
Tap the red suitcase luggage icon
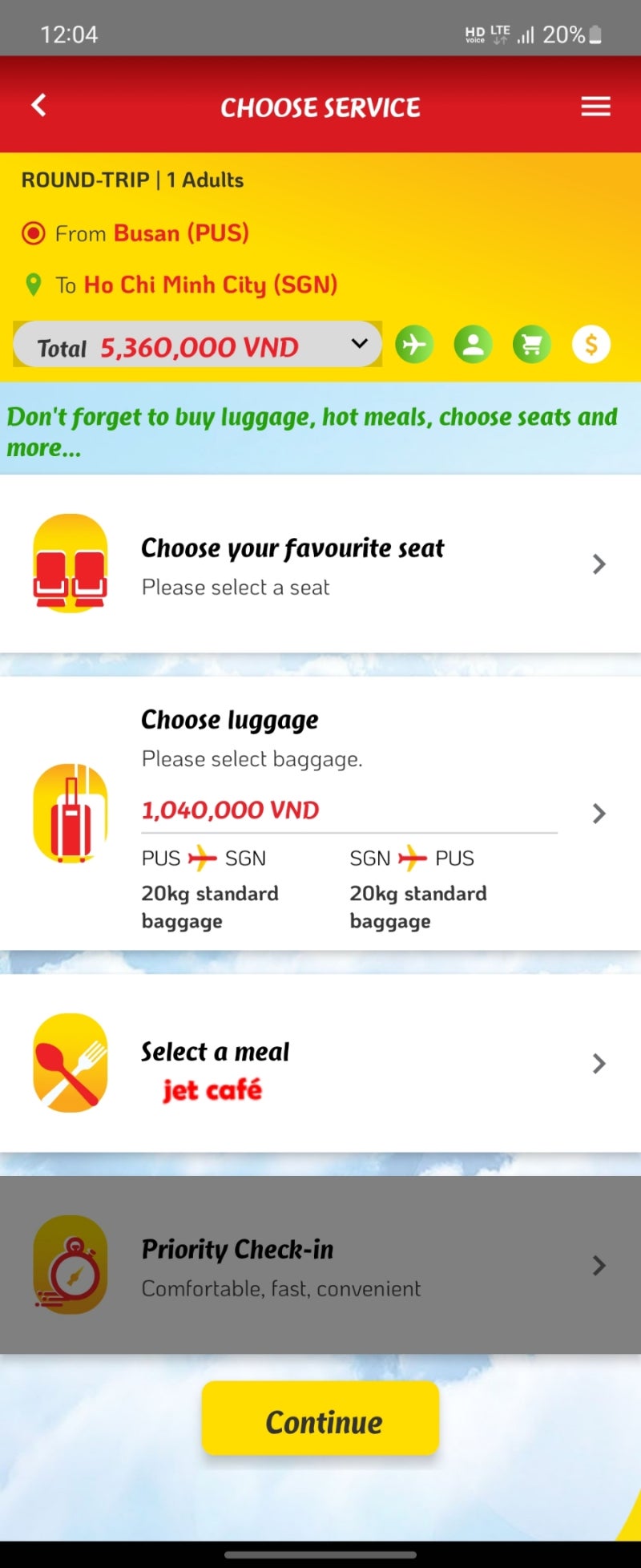pos(71,813)
